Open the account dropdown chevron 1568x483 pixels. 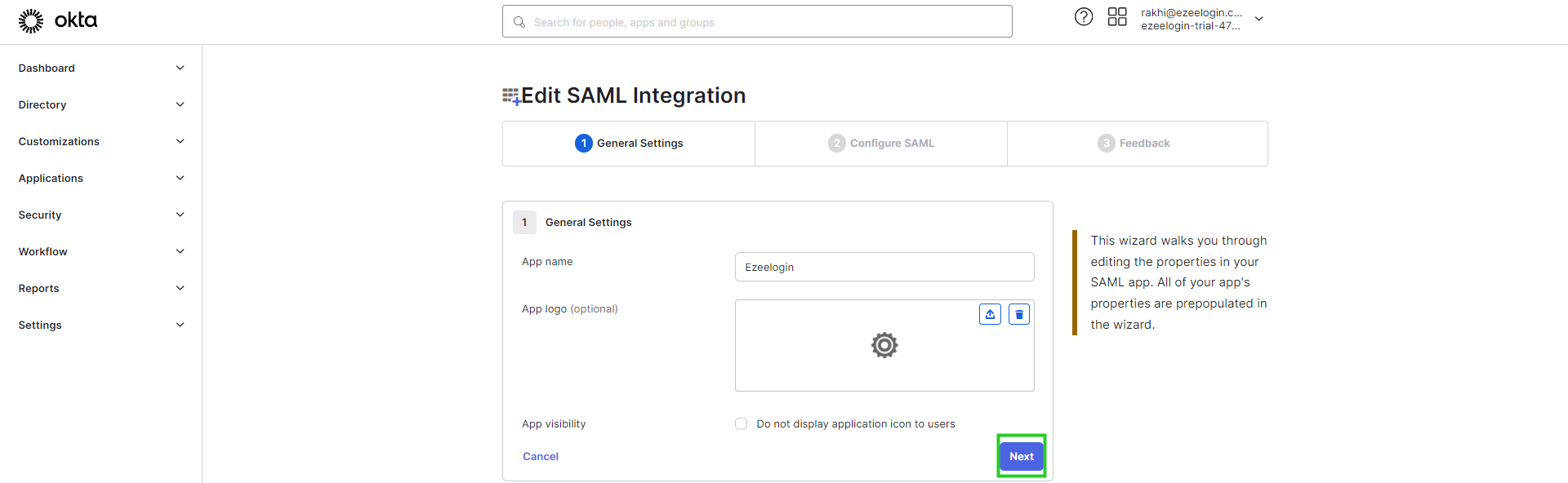(1258, 19)
